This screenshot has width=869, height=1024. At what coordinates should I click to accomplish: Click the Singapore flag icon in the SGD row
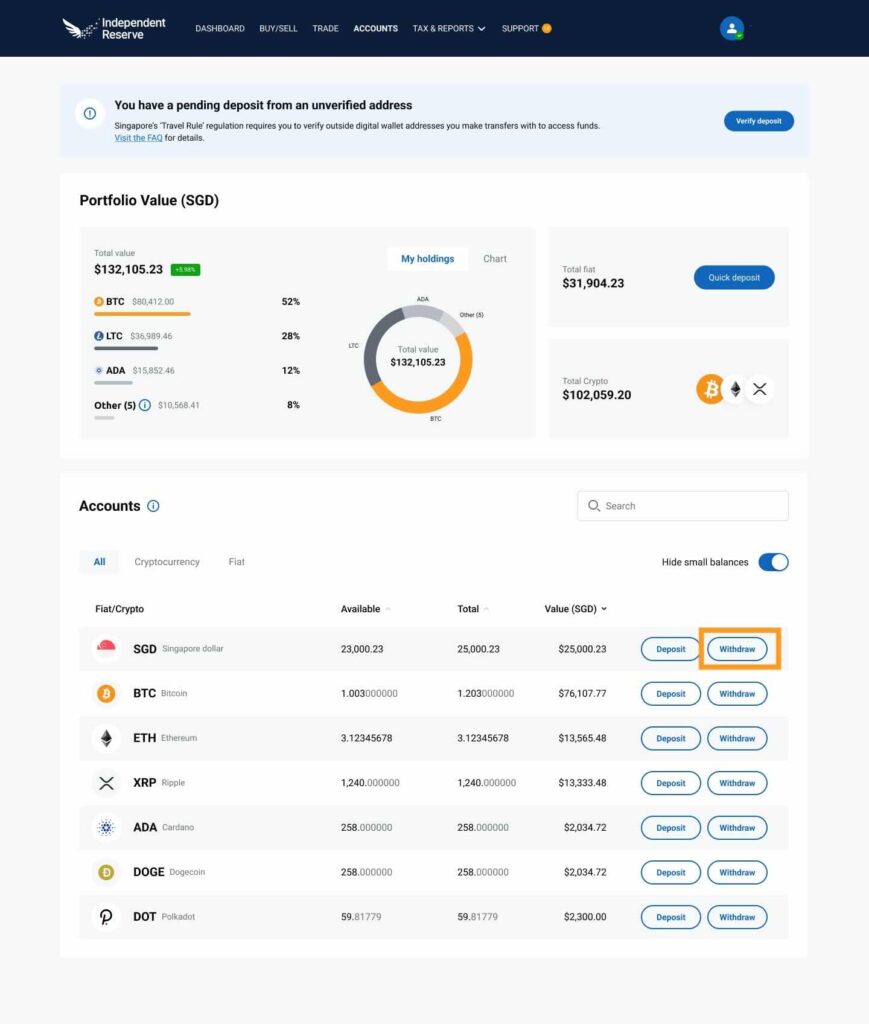[106, 648]
